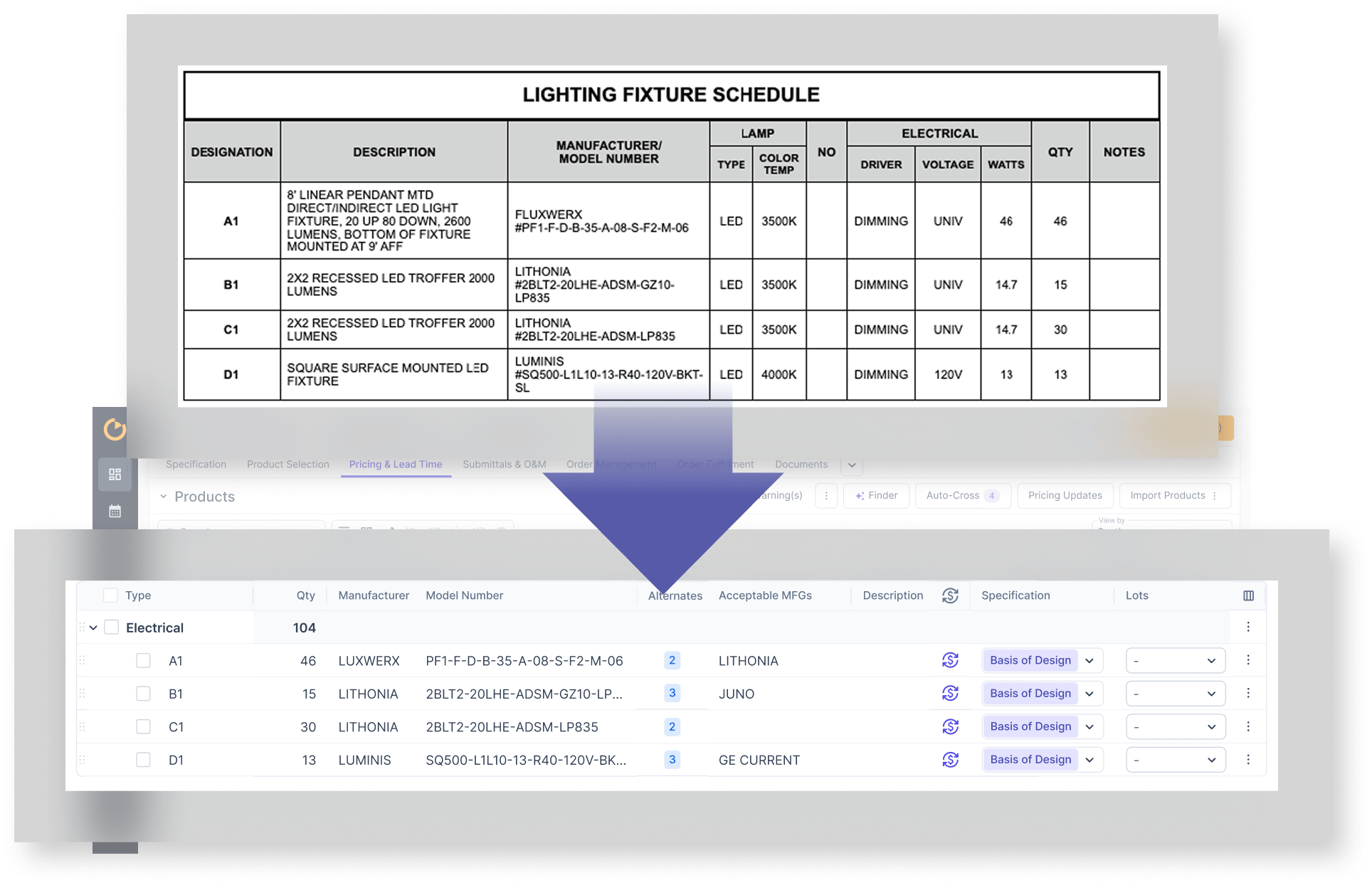Click the Auto-Cross button

(x=963, y=496)
